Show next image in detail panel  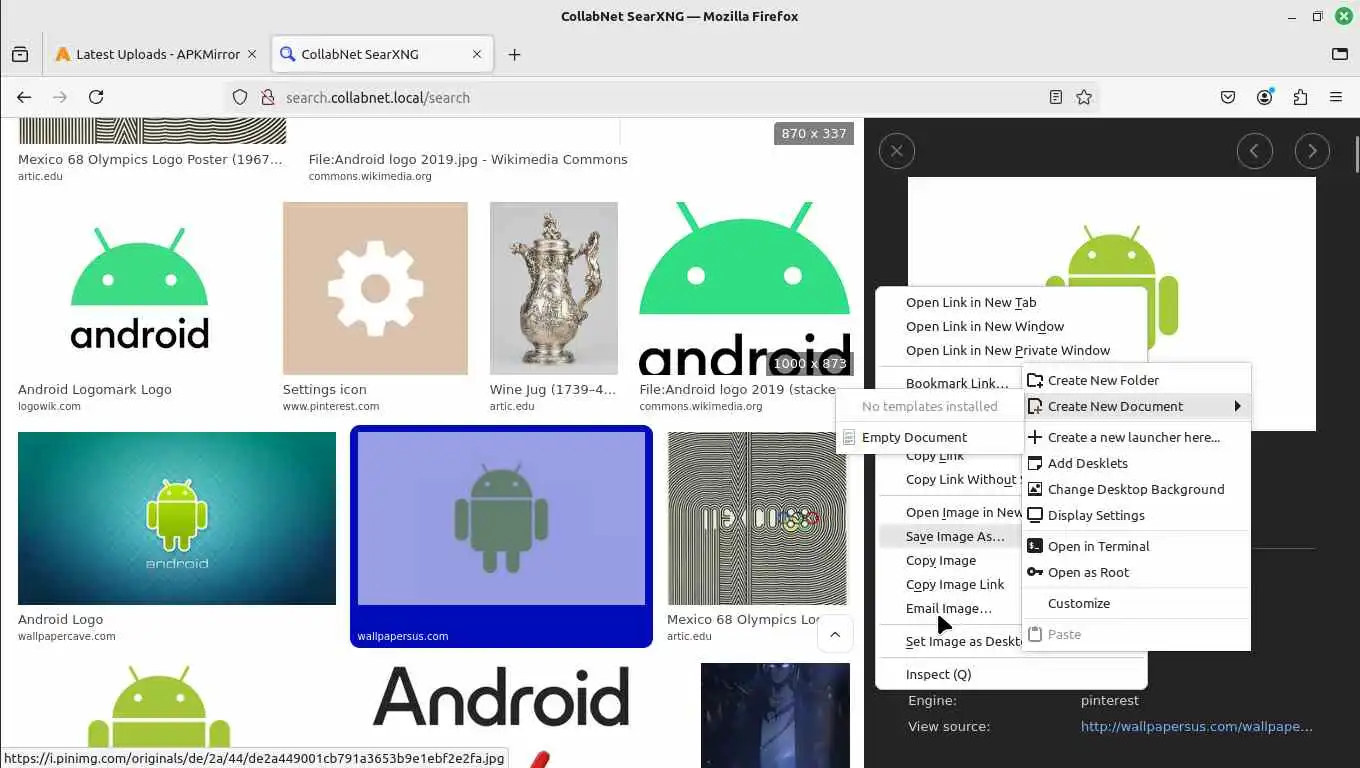(1312, 151)
